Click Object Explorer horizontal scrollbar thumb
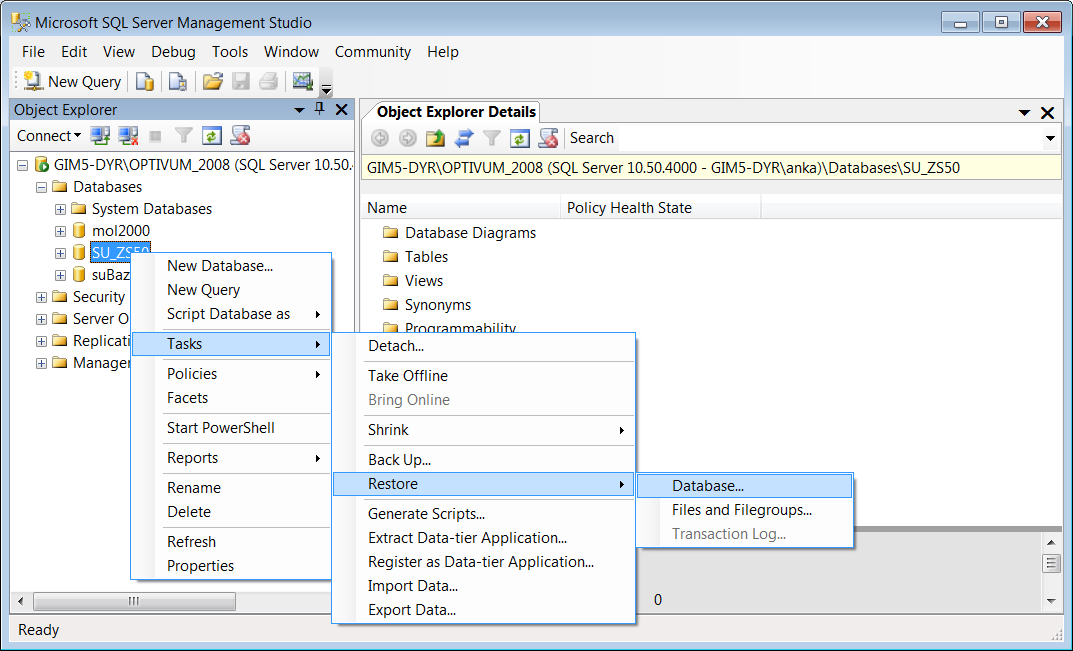This screenshot has width=1073, height=651. [135, 601]
